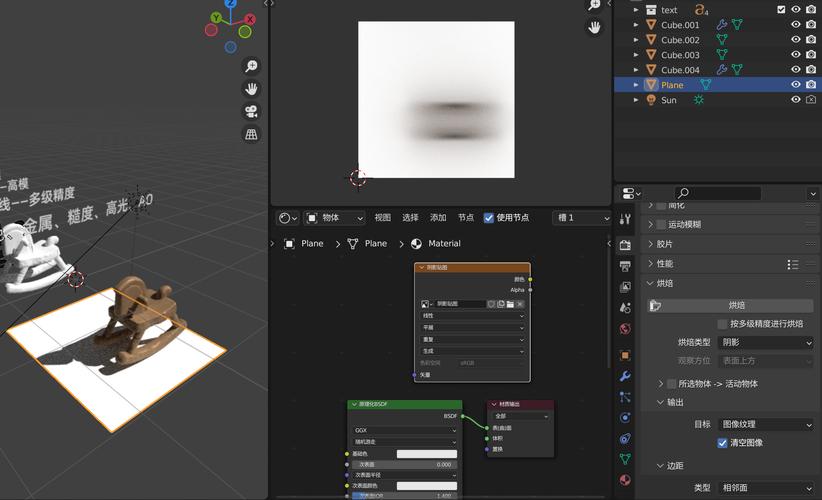
Task: Switch perspective/orthographic grid icon in viewport
Action: (x=252, y=134)
